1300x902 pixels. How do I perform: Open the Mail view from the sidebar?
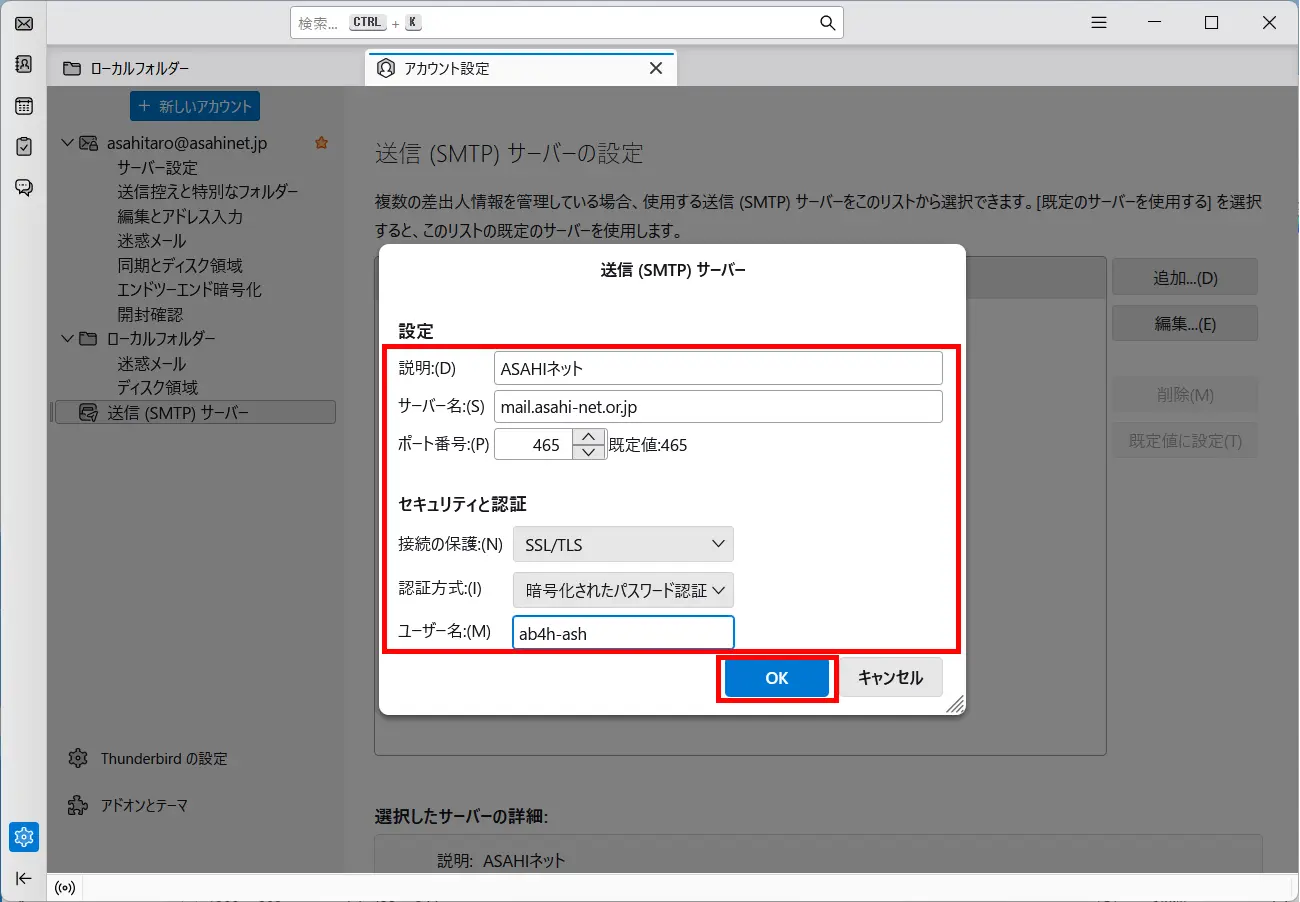pos(23,23)
